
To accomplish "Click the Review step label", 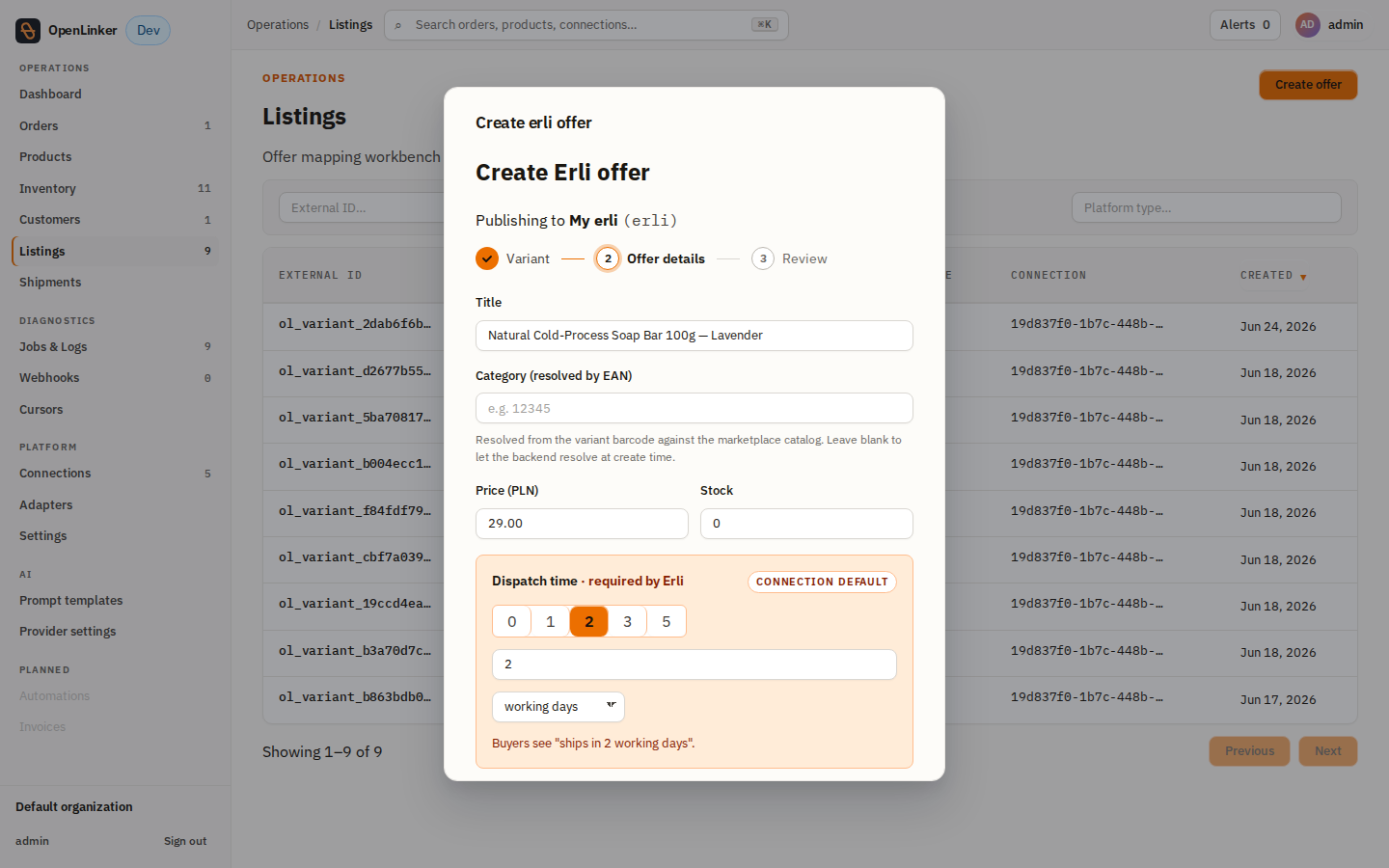I will (804, 258).
